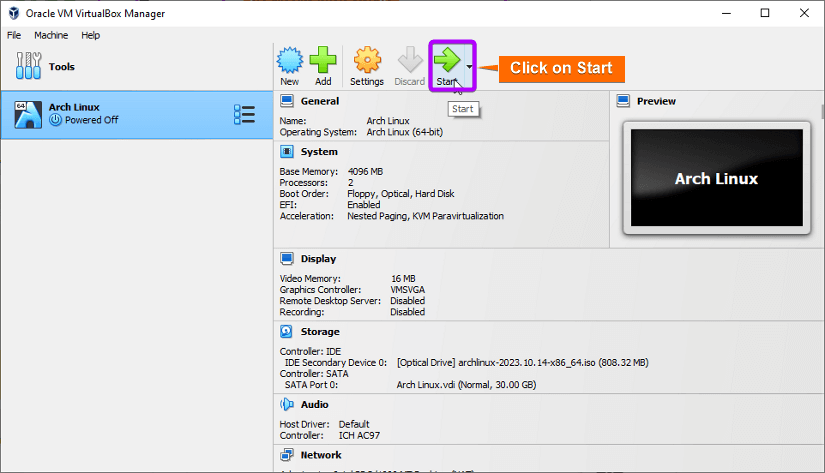Viewport: 825px width, 473px height.
Task: Open Settings via the orange gear icon
Action: tap(367, 59)
